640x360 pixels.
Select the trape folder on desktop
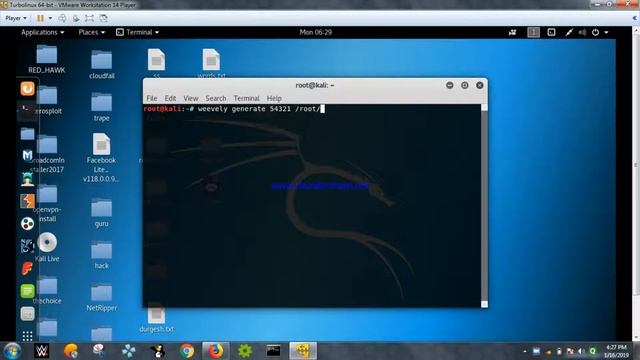coord(102,107)
